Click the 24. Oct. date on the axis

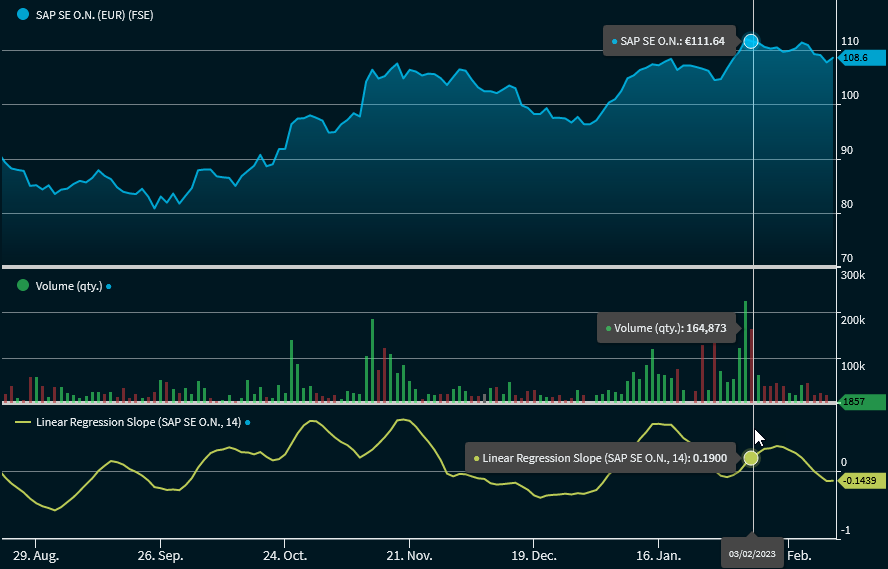tap(284, 554)
